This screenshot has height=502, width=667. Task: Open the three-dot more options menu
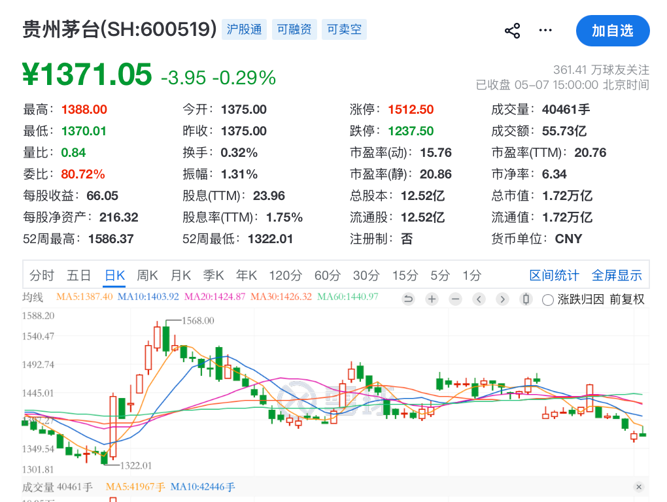click(x=545, y=30)
